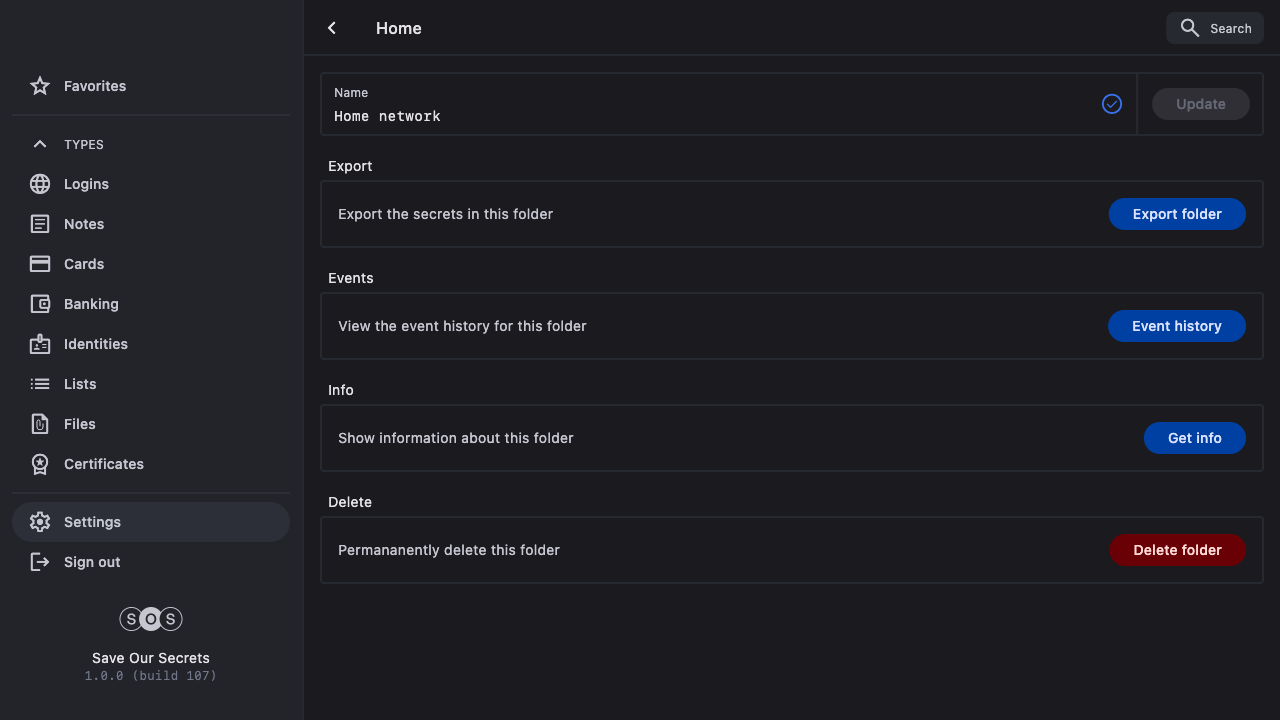The image size is (1280, 720).
Task: Click the folder Name input field
Action: 710,116
